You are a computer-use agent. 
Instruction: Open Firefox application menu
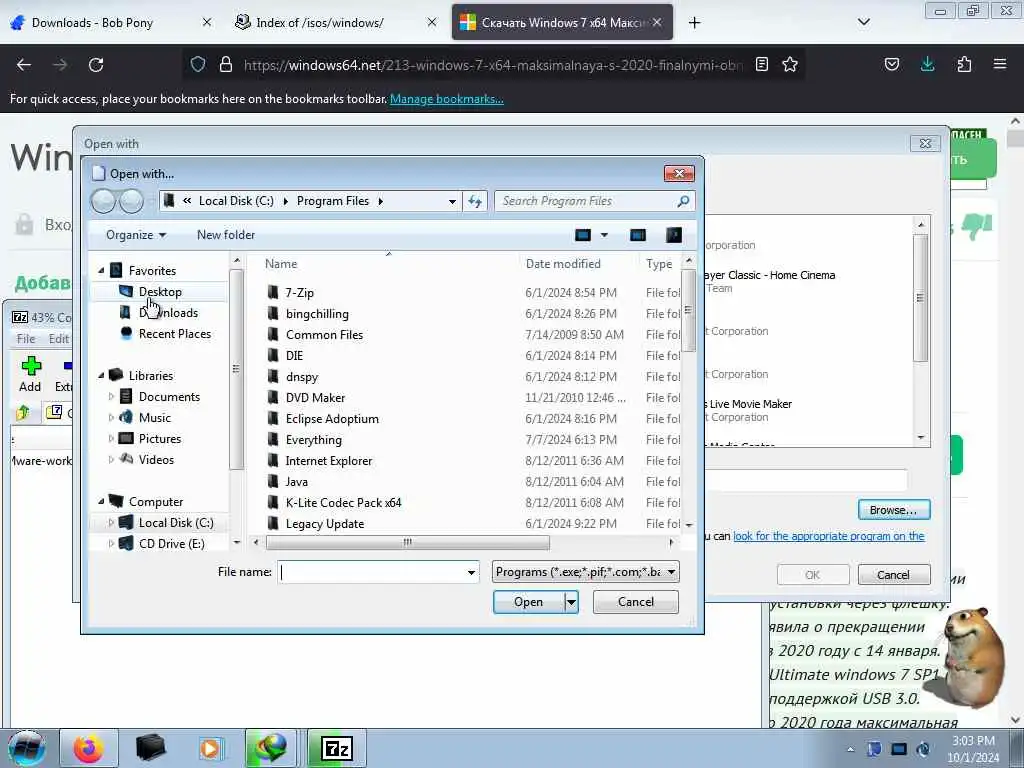tap(1000, 64)
